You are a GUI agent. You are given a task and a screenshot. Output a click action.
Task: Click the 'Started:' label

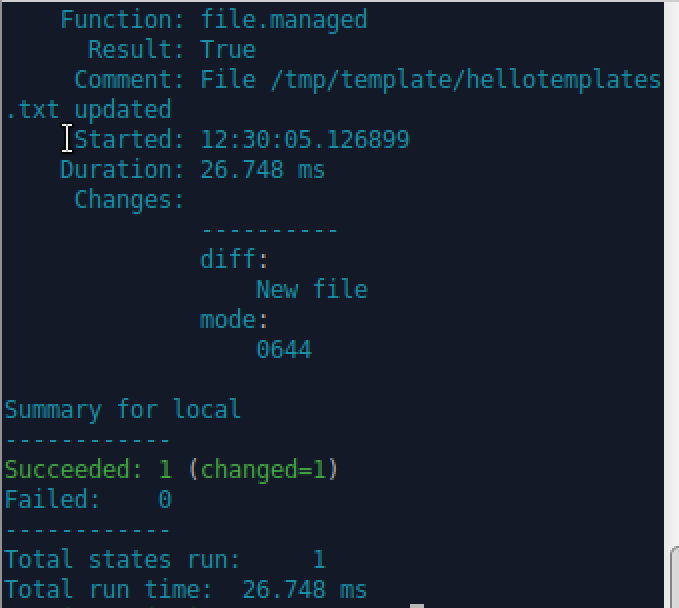click(130, 140)
